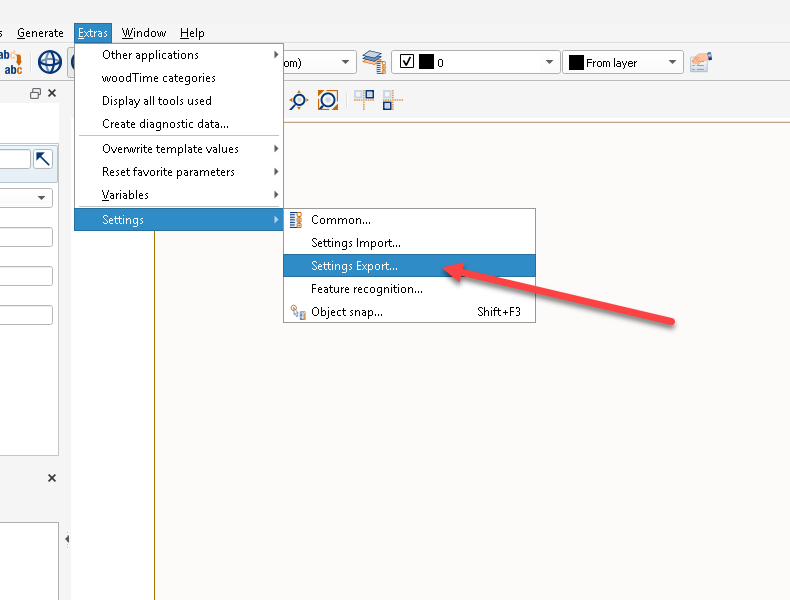The width and height of the screenshot is (790, 600).
Task: Open the left panel combo box
Action: pos(26,197)
